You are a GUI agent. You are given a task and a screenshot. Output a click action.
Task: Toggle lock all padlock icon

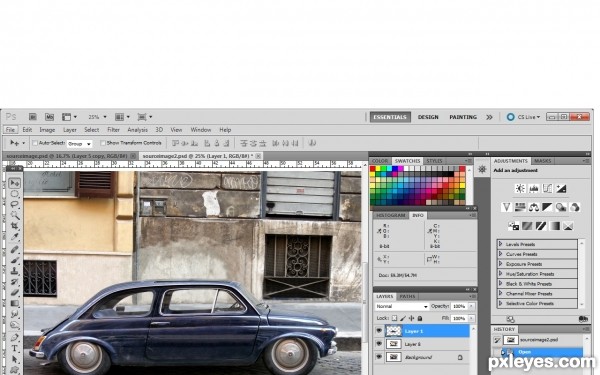click(x=420, y=318)
